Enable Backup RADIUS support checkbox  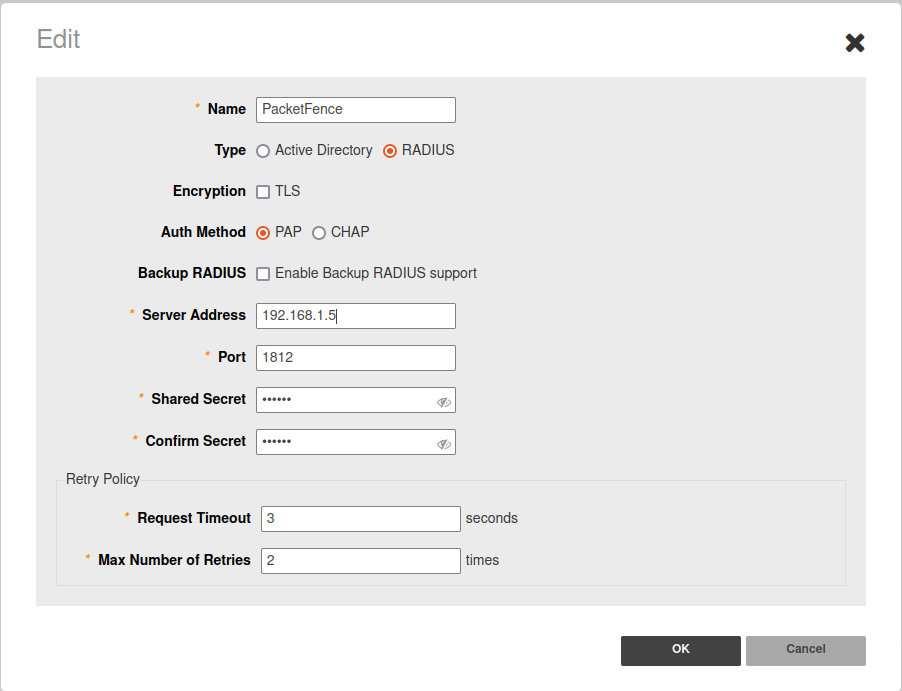(263, 274)
